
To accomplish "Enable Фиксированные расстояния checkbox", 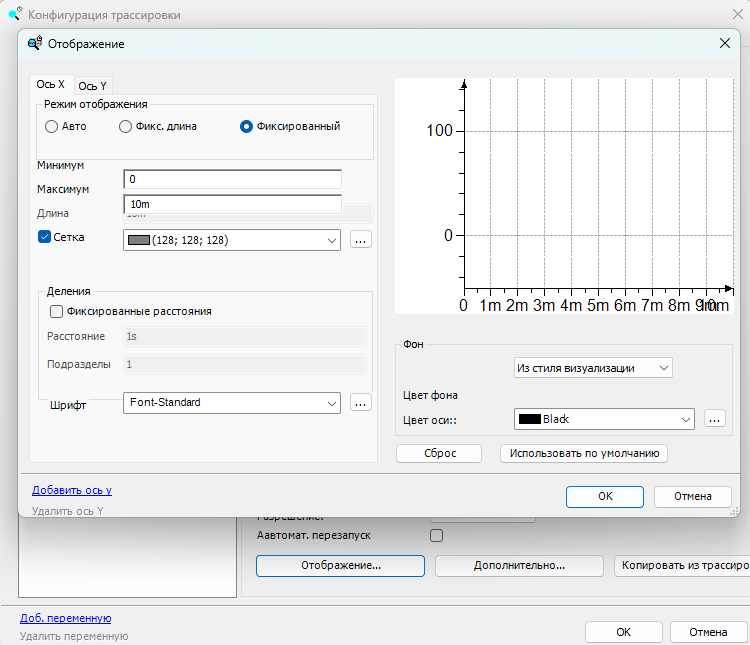I will tap(56, 311).
